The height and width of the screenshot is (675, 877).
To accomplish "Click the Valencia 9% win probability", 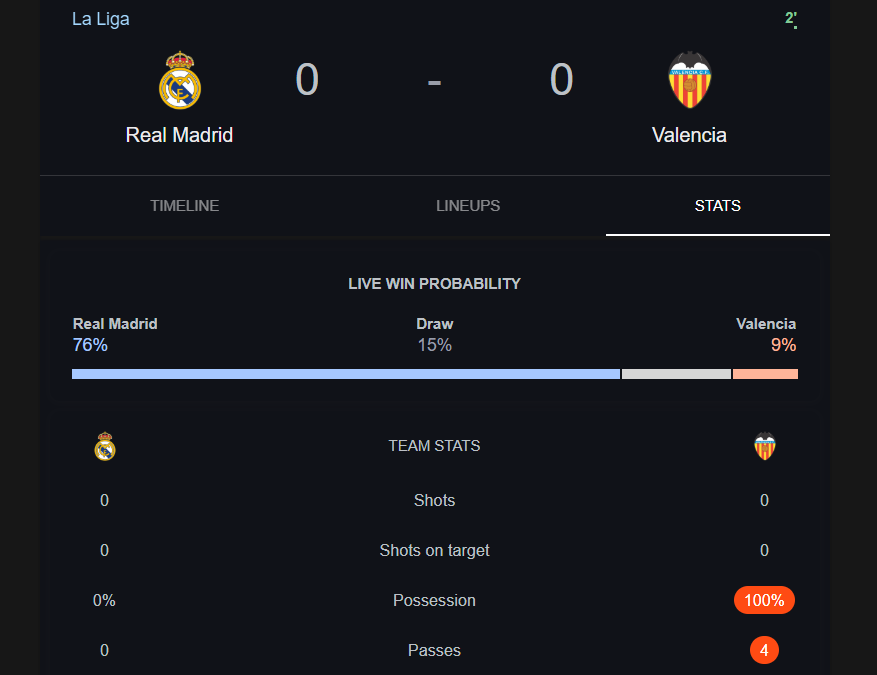I will pyautogui.click(x=783, y=345).
